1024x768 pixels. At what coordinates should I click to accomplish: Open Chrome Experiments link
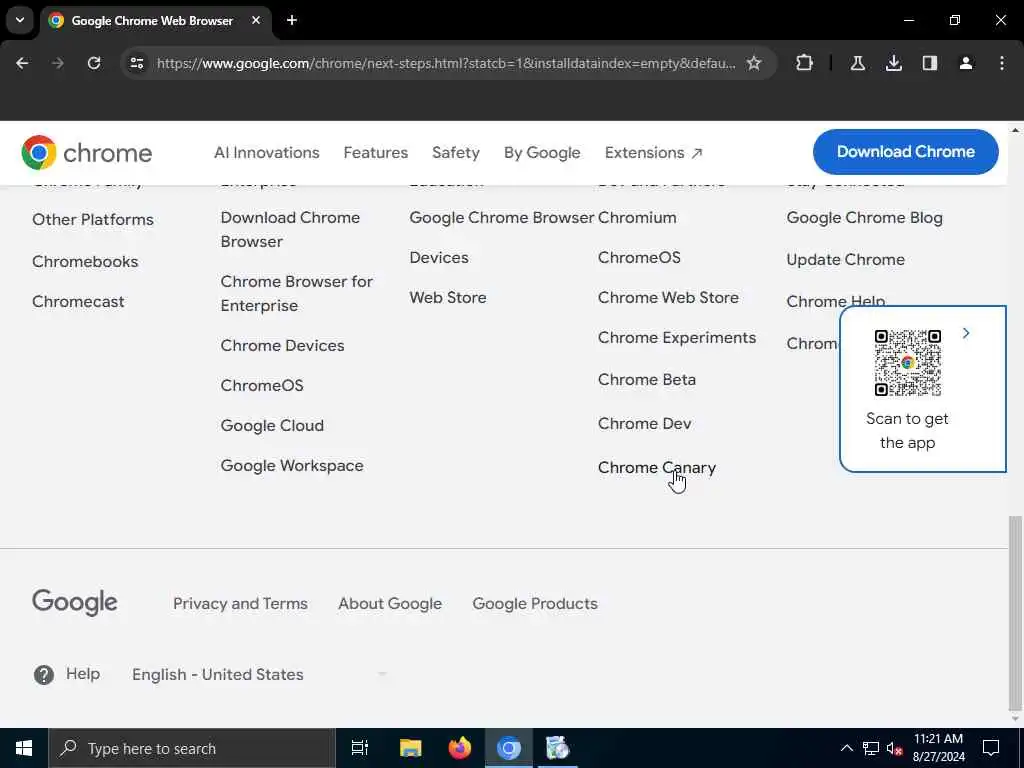tap(677, 338)
